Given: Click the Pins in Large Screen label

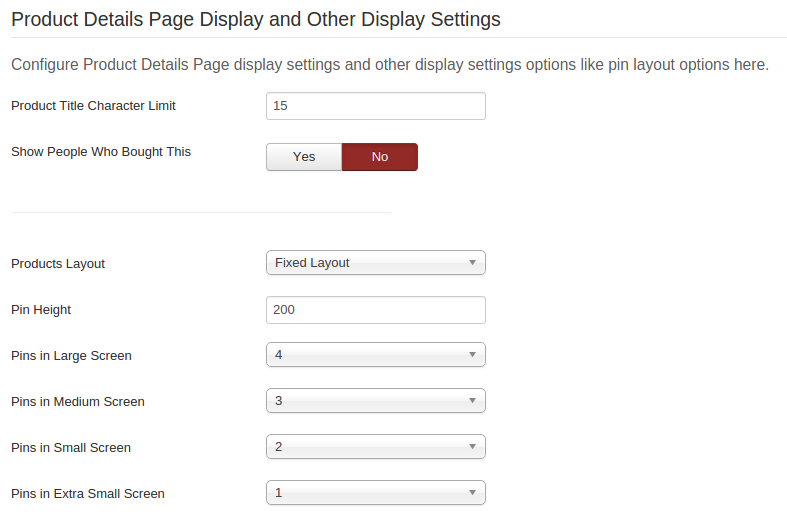Looking at the screenshot, I should click(71, 356).
